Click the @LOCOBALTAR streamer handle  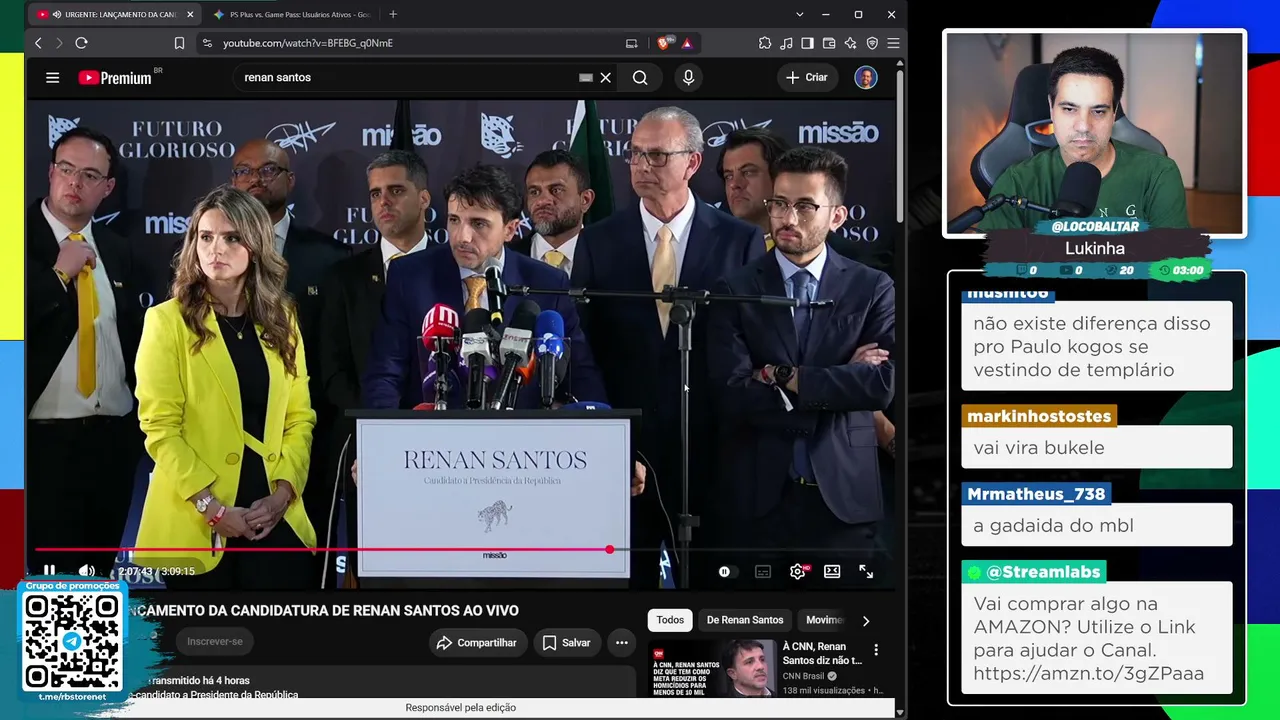tap(1095, 227)
